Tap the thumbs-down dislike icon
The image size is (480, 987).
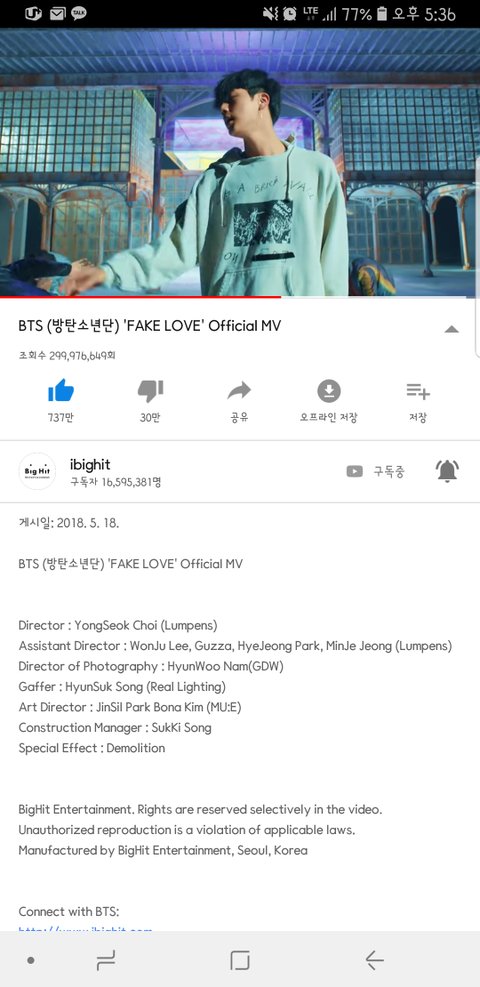(x=150, y=391)
